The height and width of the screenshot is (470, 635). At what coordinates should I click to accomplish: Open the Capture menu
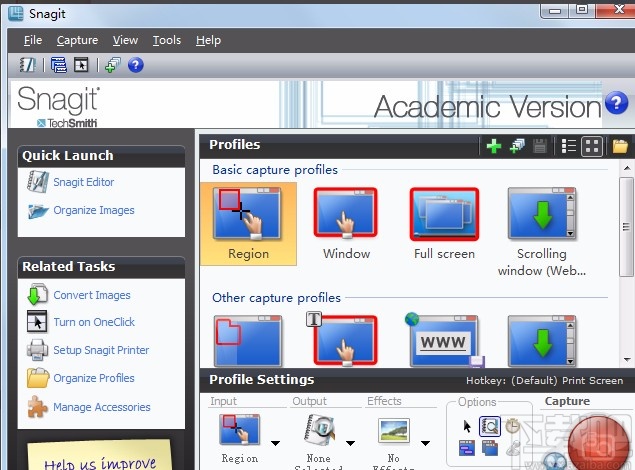click(x=77, y=40)
